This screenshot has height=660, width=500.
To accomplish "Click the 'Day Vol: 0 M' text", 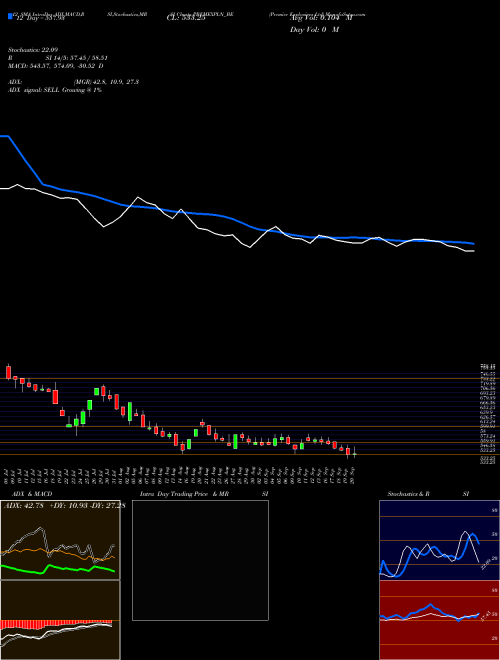I will click(314, 30).
